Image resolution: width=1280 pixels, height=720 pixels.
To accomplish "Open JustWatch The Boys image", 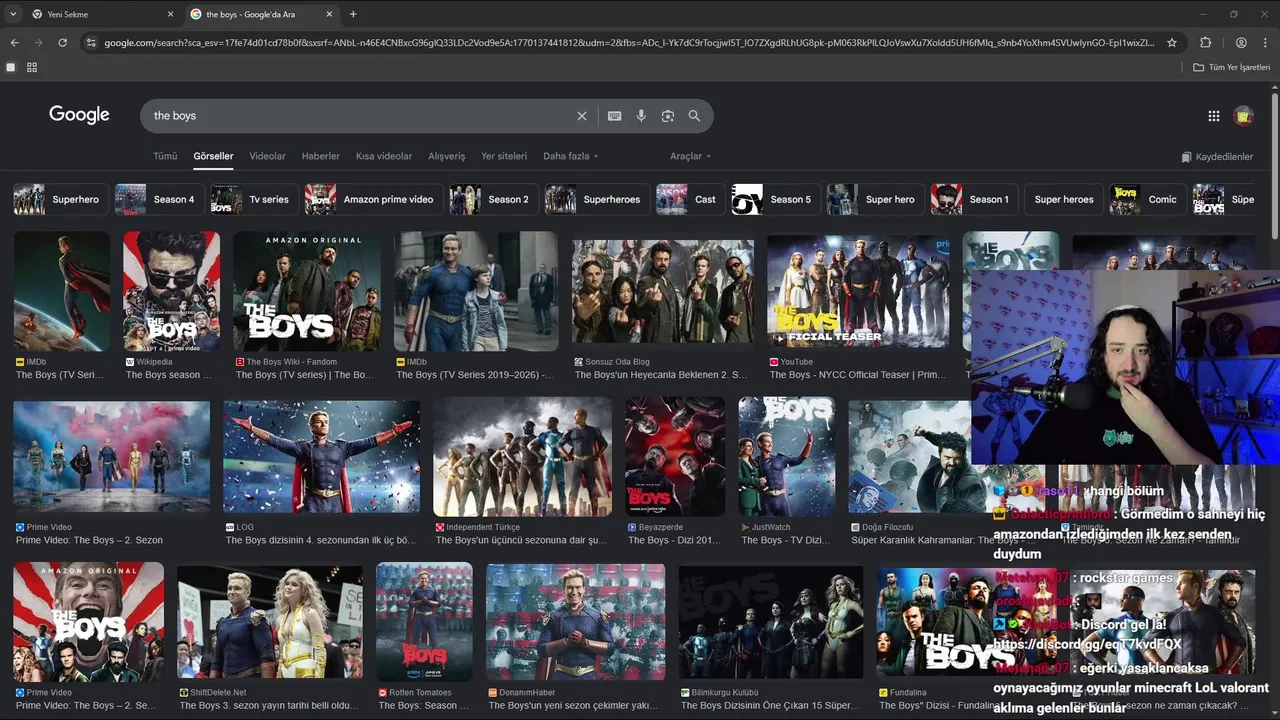I will tap(787, 456).
